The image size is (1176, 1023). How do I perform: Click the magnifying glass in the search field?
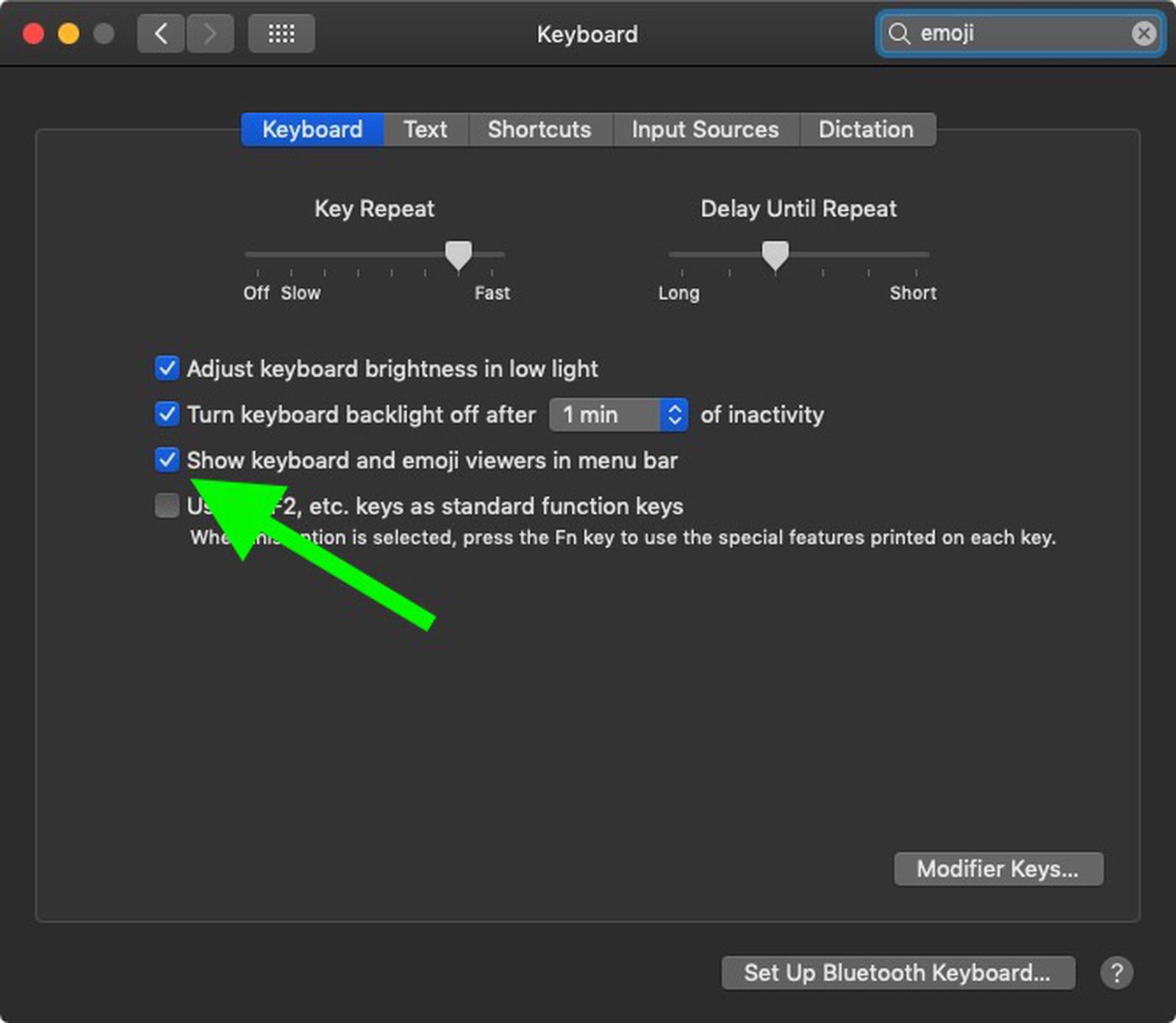901,33
